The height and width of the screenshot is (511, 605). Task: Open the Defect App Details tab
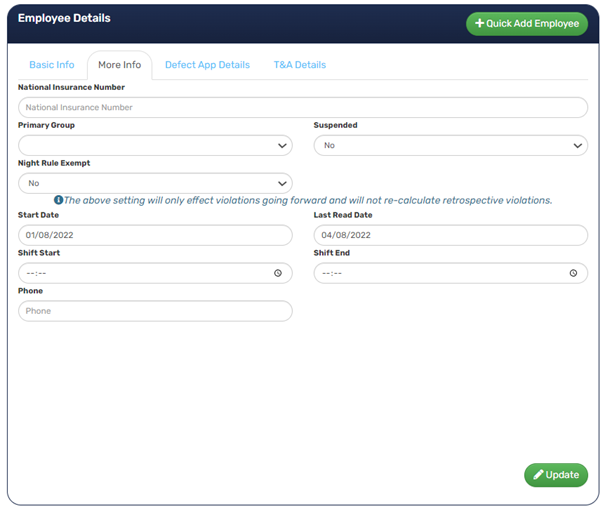tap(207, 65)
